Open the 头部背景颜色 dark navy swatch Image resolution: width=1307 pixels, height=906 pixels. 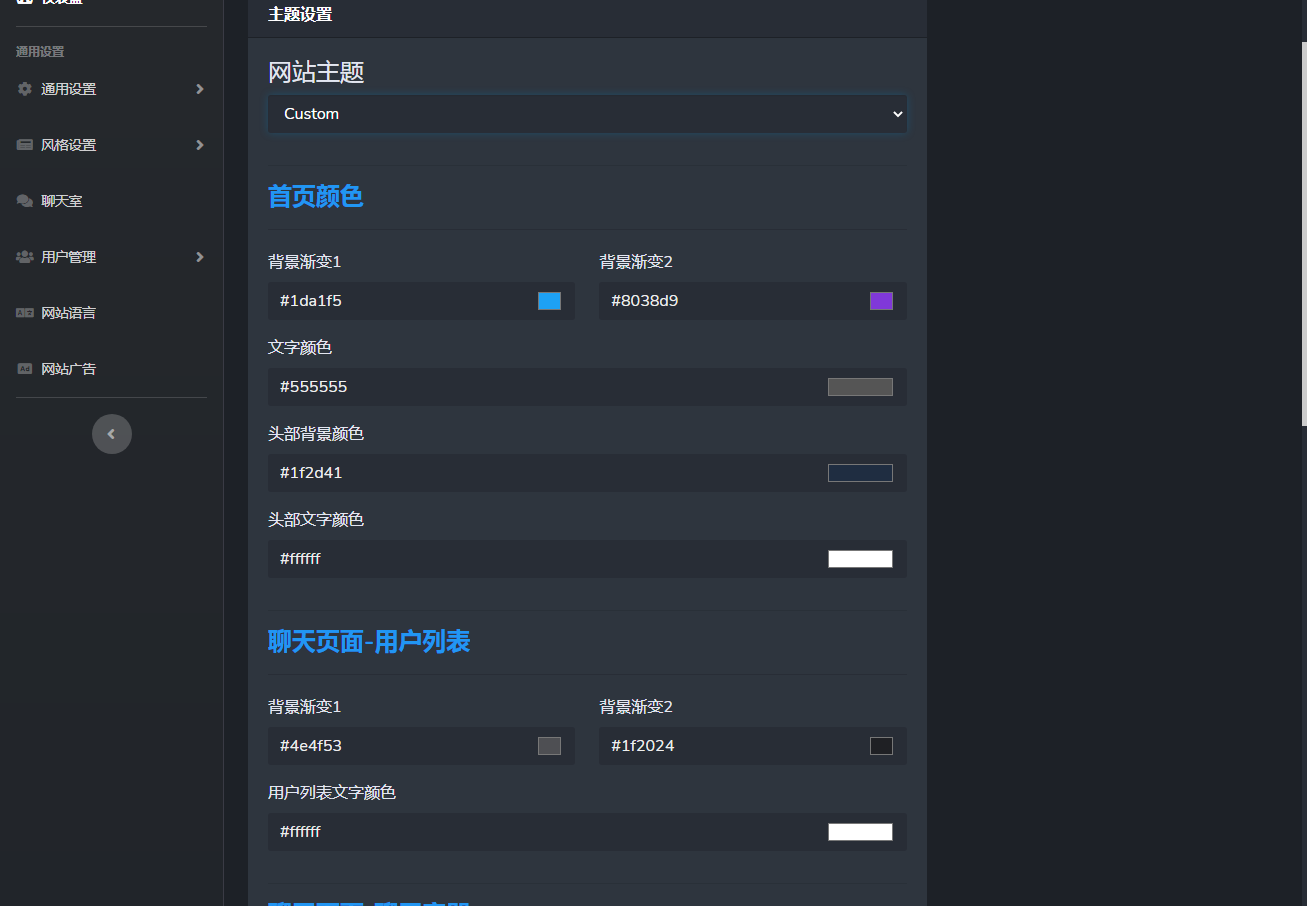tap(860, 473)
